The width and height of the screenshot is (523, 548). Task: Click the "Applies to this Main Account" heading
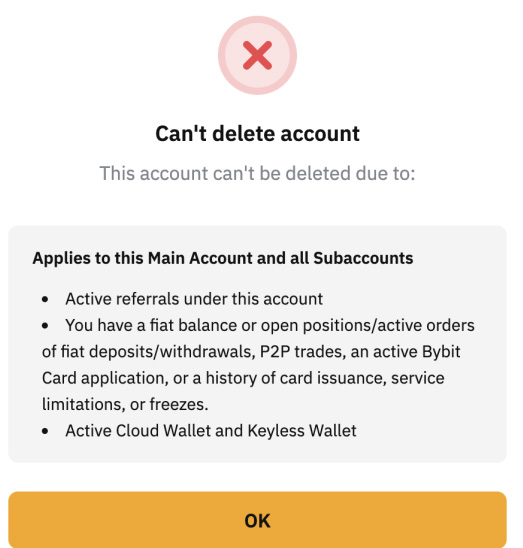(x=223, y=258)
